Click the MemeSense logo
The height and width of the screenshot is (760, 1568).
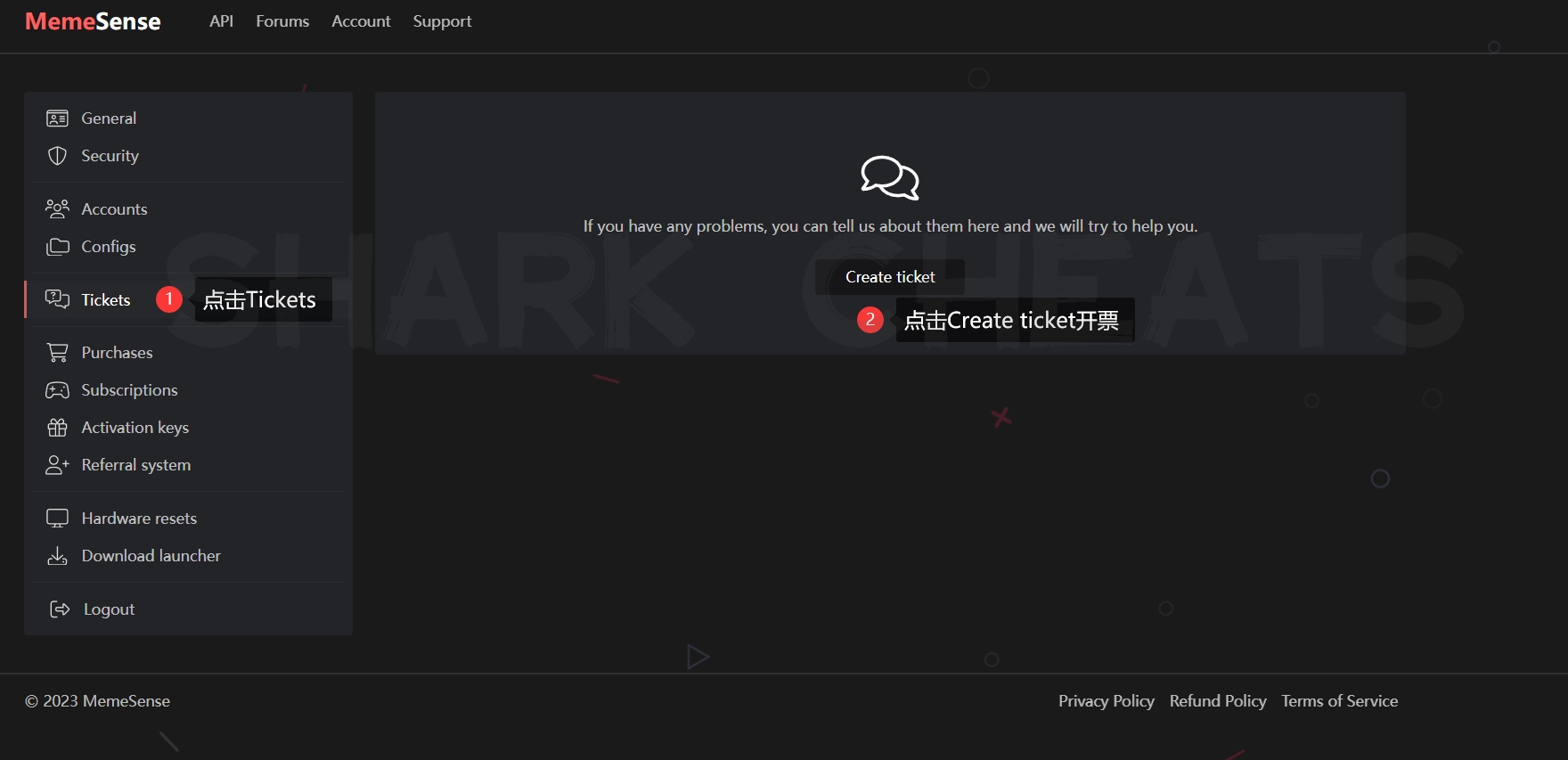coord(93,21)
